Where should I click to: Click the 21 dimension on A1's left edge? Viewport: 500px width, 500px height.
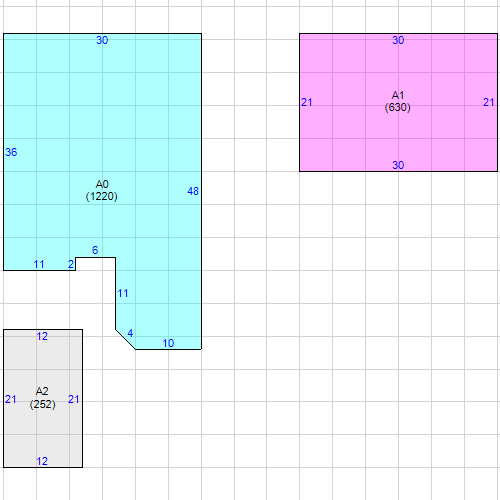tap(307, 102)
